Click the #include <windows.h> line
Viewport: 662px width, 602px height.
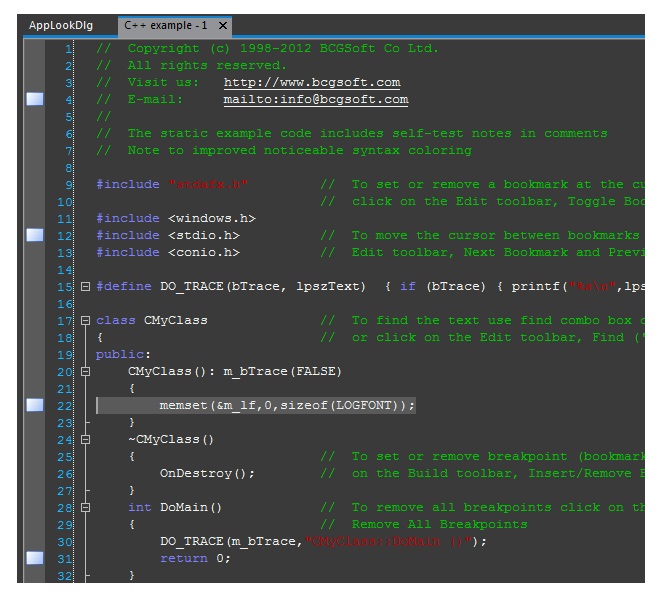tap(175, 218)
